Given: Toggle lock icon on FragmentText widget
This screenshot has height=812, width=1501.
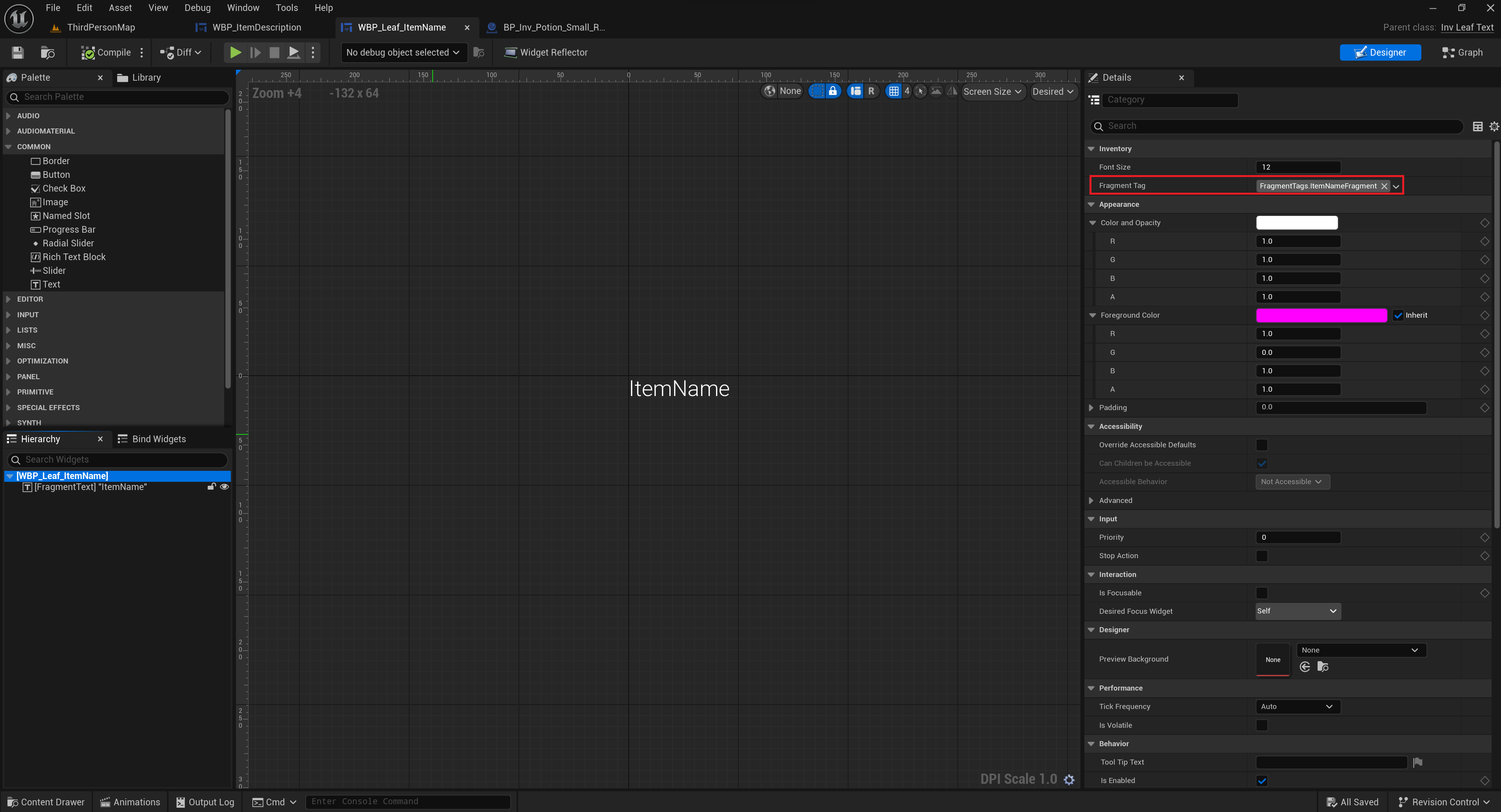Looking at the screenshot, I should [212, 487].
